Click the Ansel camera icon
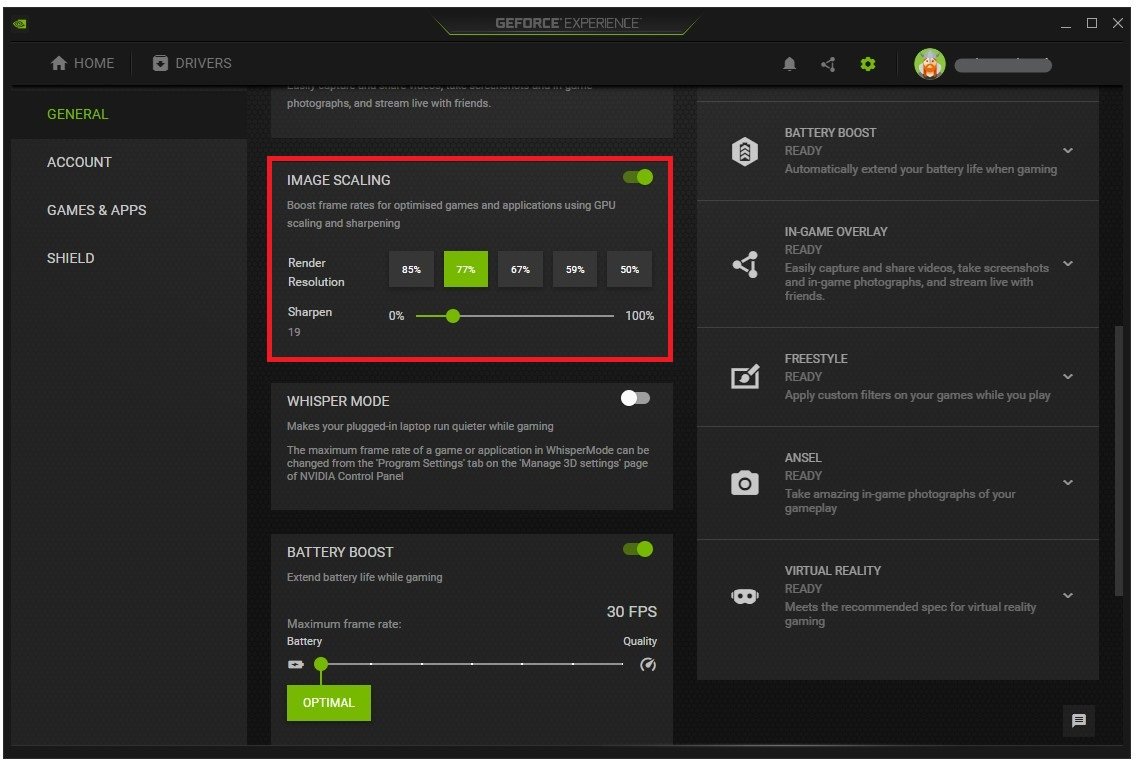The width and height of the screenshot is (1136, 765). click(x=744, y=484)
